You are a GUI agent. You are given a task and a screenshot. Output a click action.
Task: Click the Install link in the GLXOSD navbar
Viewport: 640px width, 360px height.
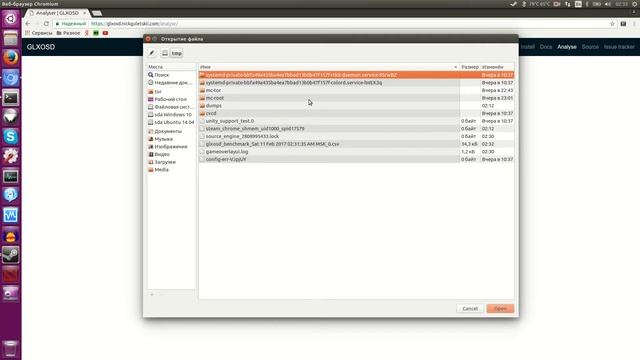coord(527,47)
